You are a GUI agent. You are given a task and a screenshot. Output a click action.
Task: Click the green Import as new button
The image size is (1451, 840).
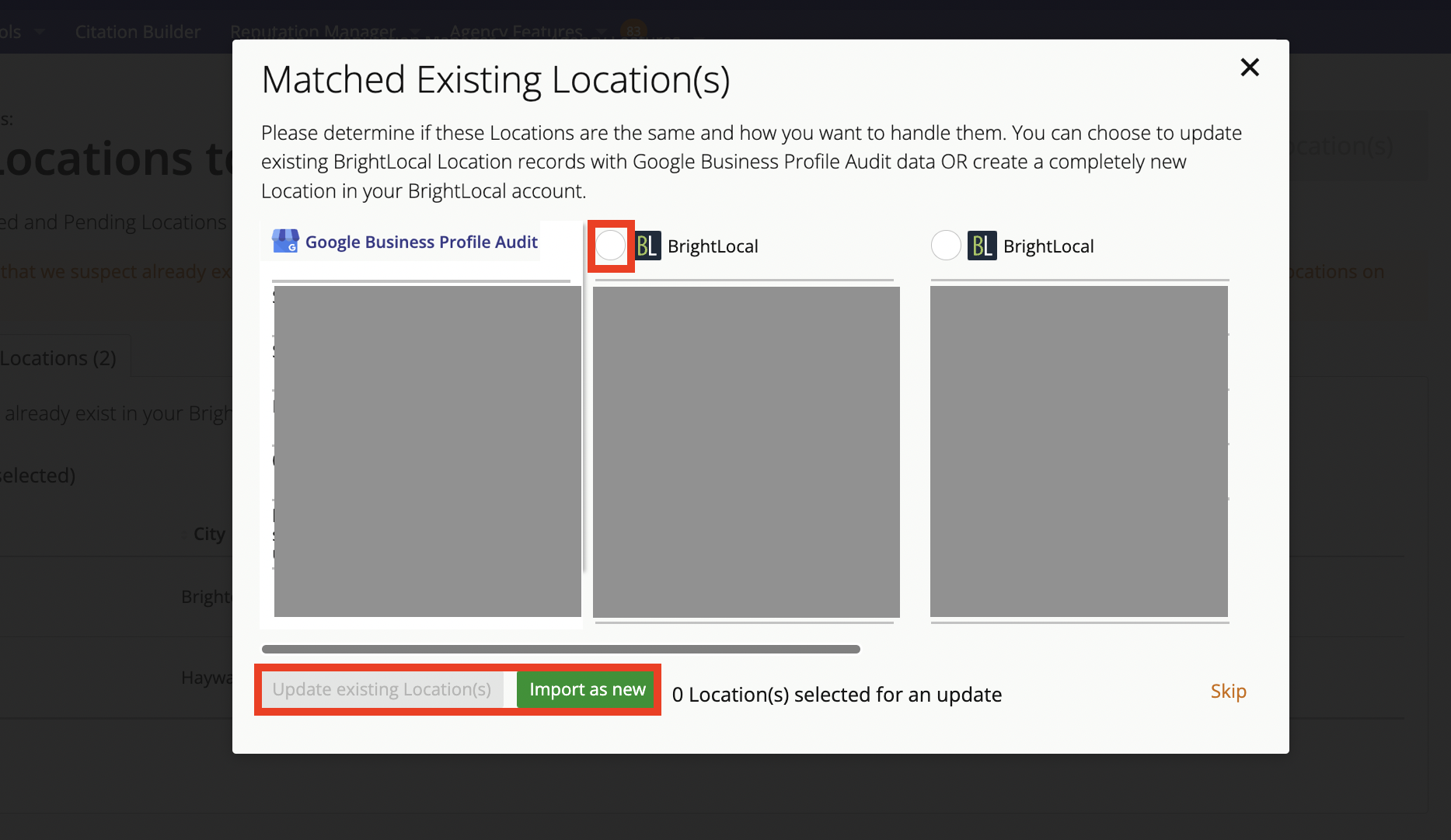[x=587, y=689]
